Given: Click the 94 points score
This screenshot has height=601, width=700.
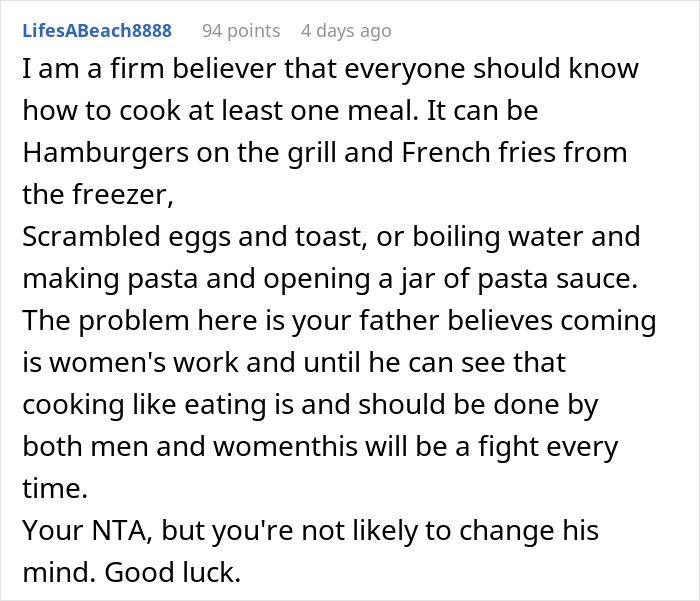Looking at the screenshot, I should 240,31.
